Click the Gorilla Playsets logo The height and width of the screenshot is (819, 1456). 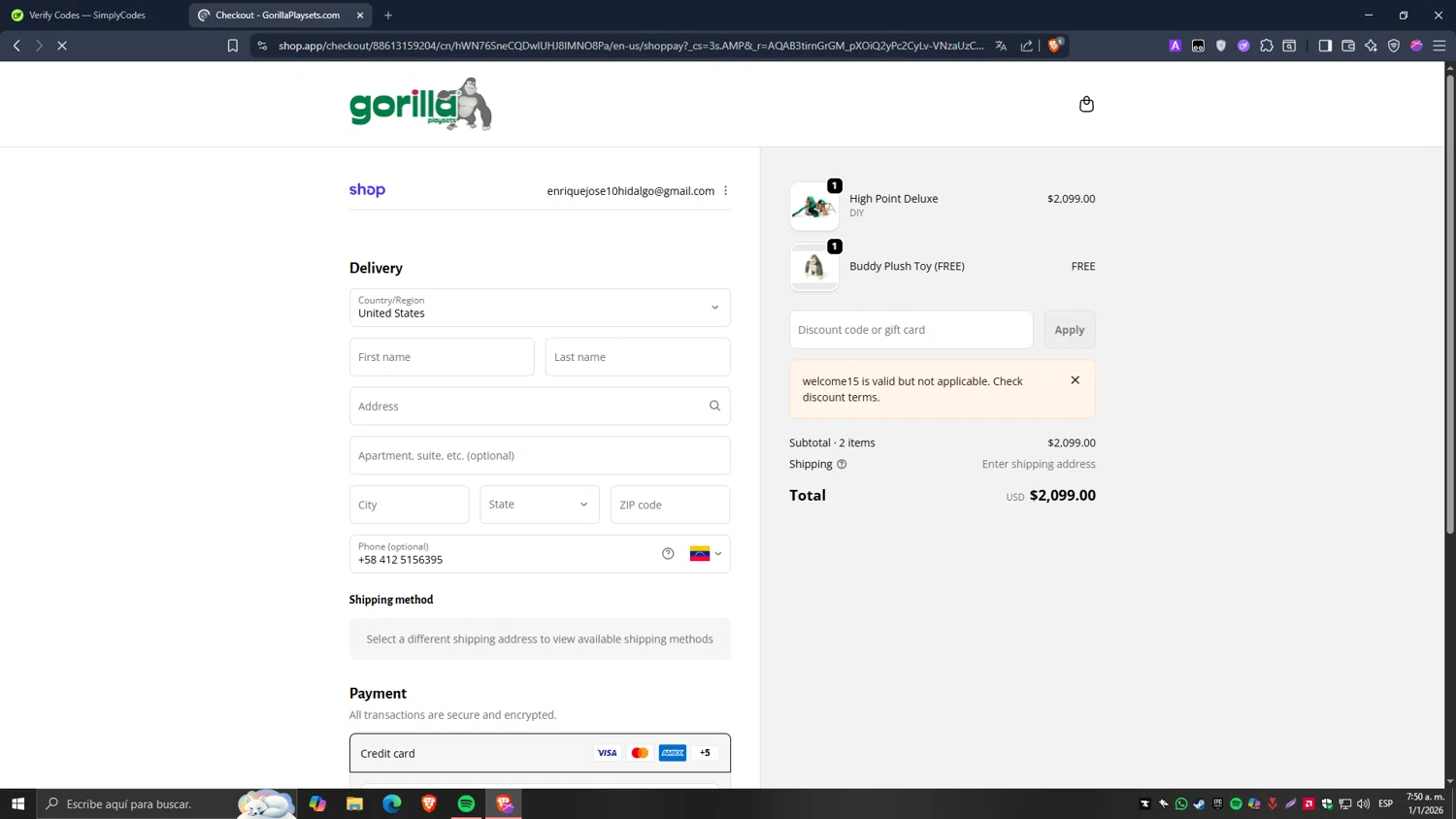click(420, 104)
